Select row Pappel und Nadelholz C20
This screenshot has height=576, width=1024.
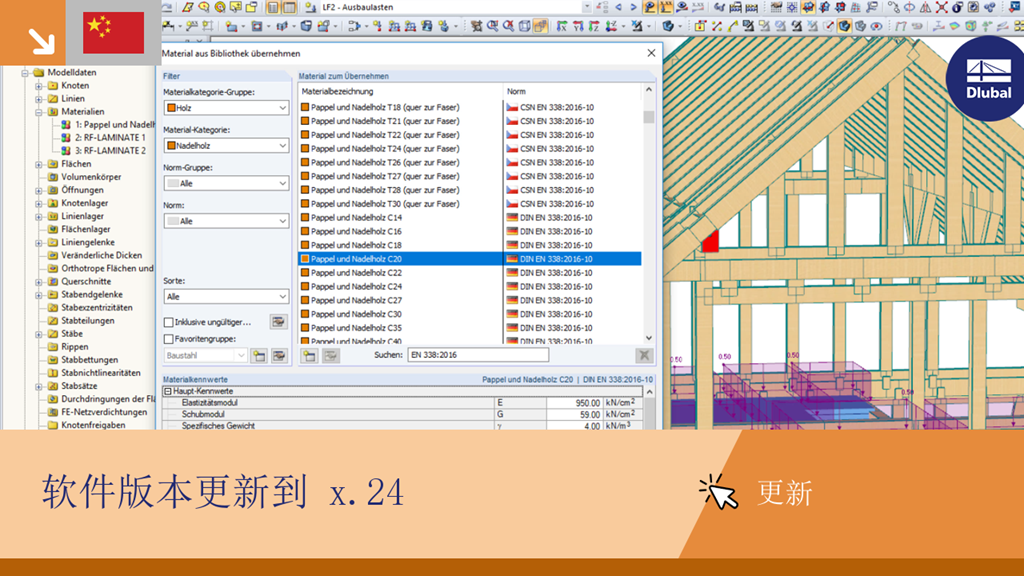click(x=470, y=259)
